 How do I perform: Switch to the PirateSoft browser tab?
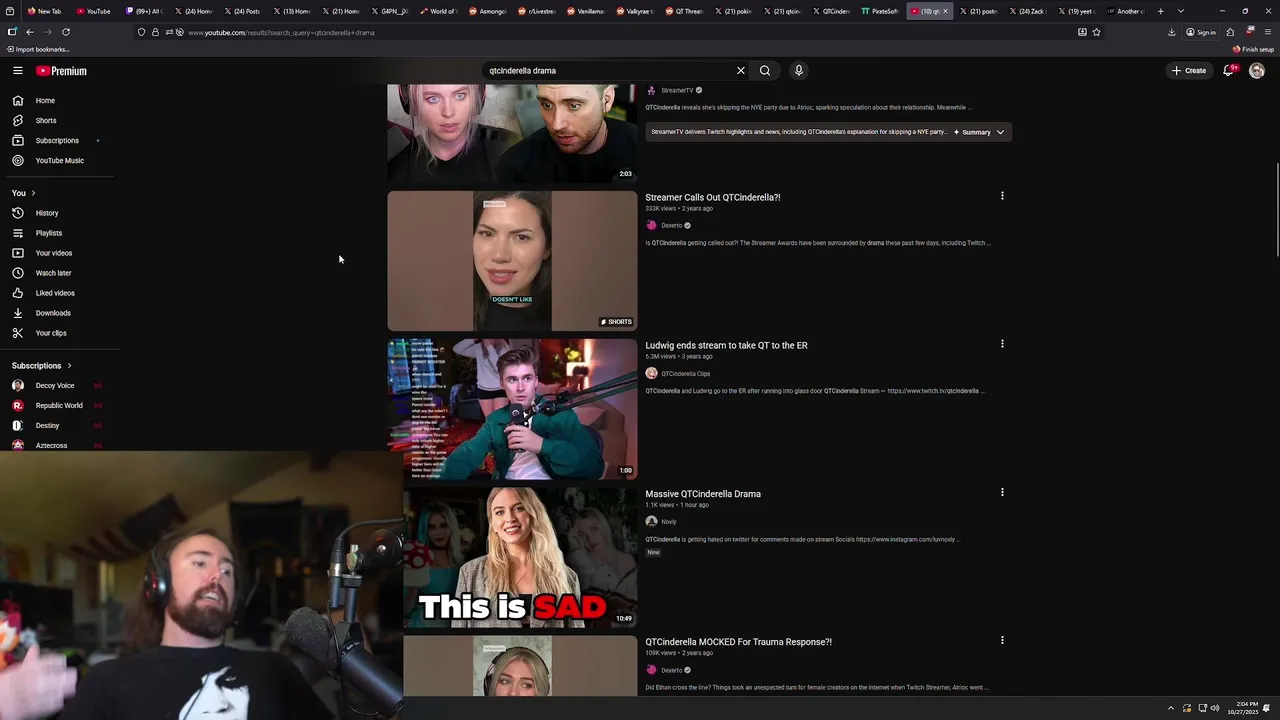coord(880,11)
